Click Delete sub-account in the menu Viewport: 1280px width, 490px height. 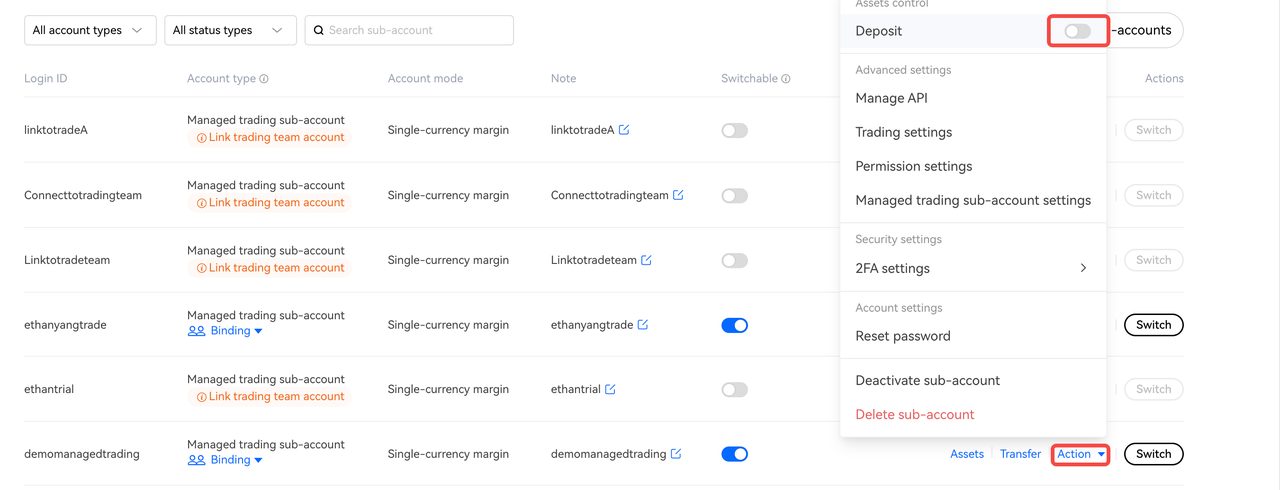pos(914,414)
